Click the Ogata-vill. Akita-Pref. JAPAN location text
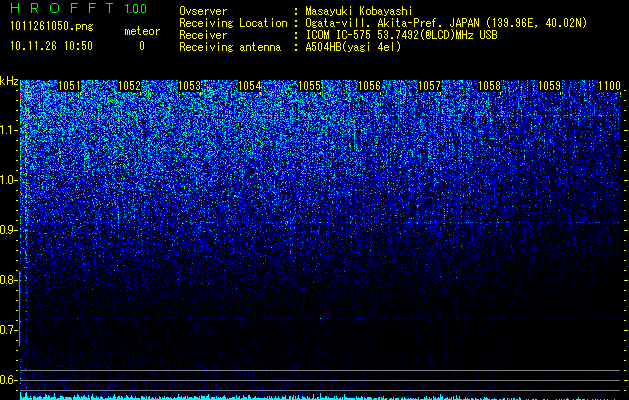Screen dimensions: 629x400 point(446,23)
